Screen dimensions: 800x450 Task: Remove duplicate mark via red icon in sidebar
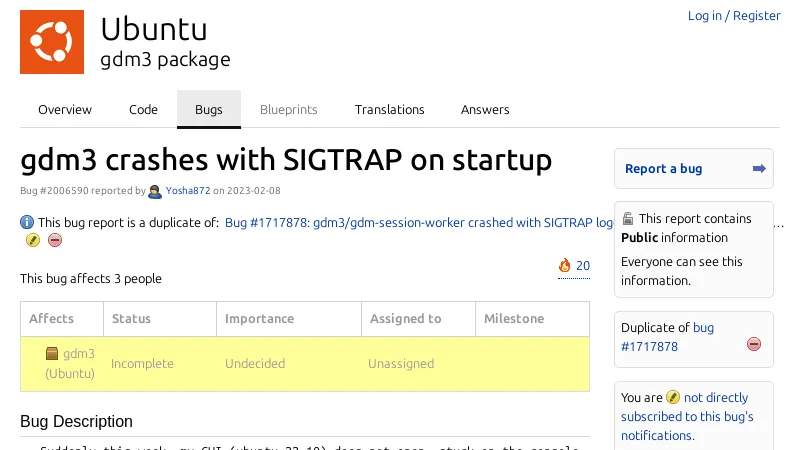click(754, 344)
